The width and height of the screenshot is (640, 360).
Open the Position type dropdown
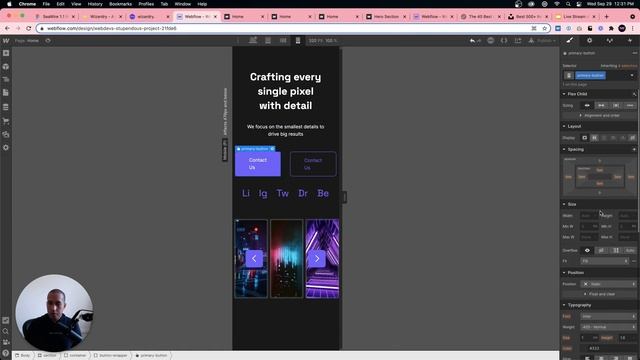pyautogui.click(x=608, y=284)
